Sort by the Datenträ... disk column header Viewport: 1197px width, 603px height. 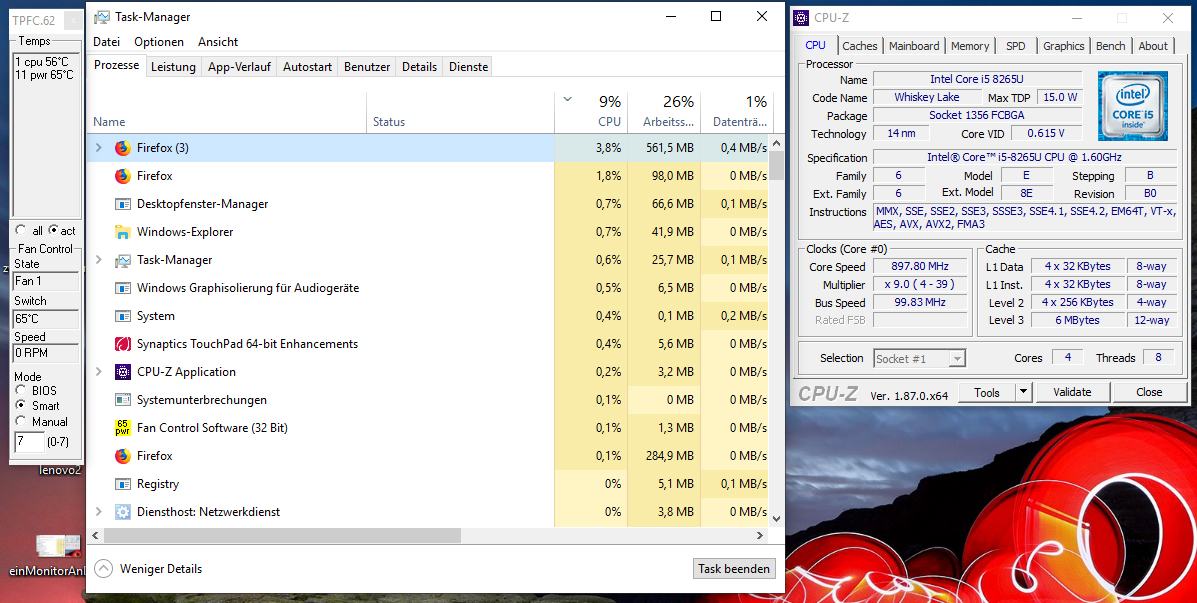pos(736,112)
